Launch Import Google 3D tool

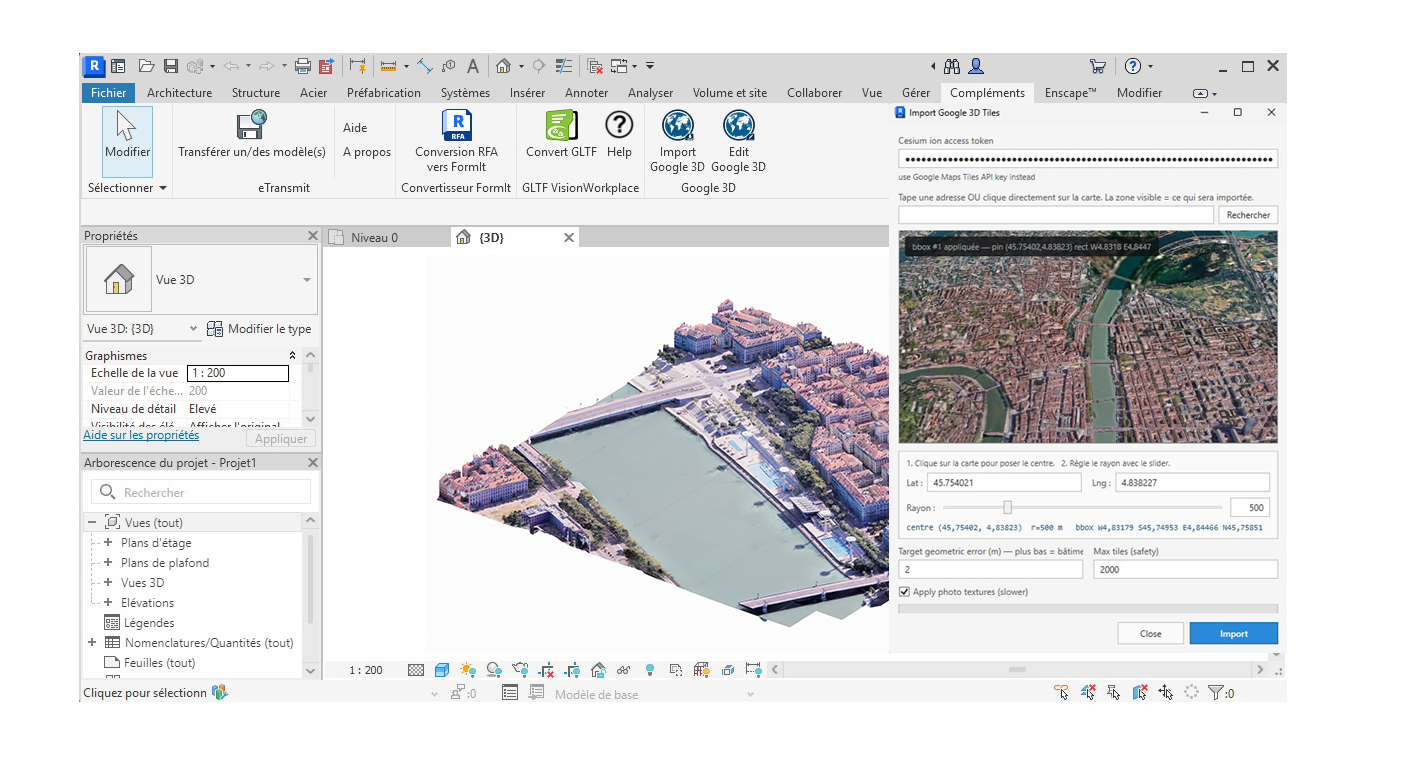click(678, 141)
